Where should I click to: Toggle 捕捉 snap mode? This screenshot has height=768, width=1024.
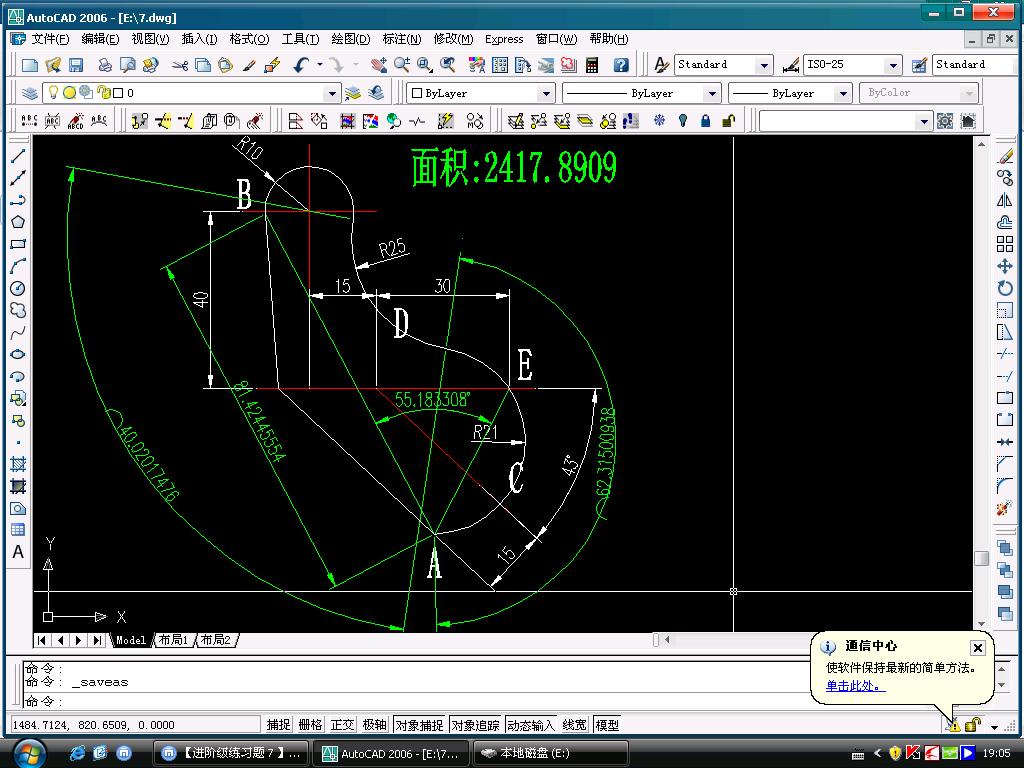pyautogui.click(x=278, y=725)
